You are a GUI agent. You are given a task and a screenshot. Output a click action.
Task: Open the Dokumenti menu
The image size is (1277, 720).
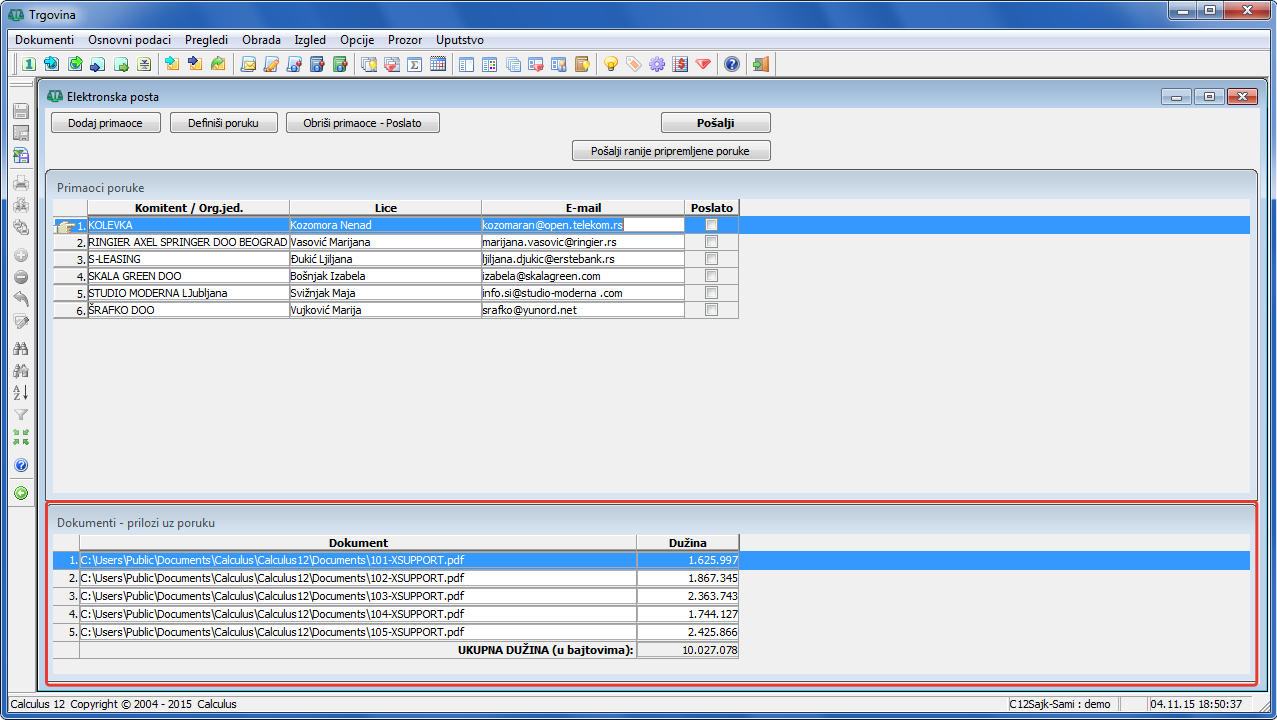point(44,40)
